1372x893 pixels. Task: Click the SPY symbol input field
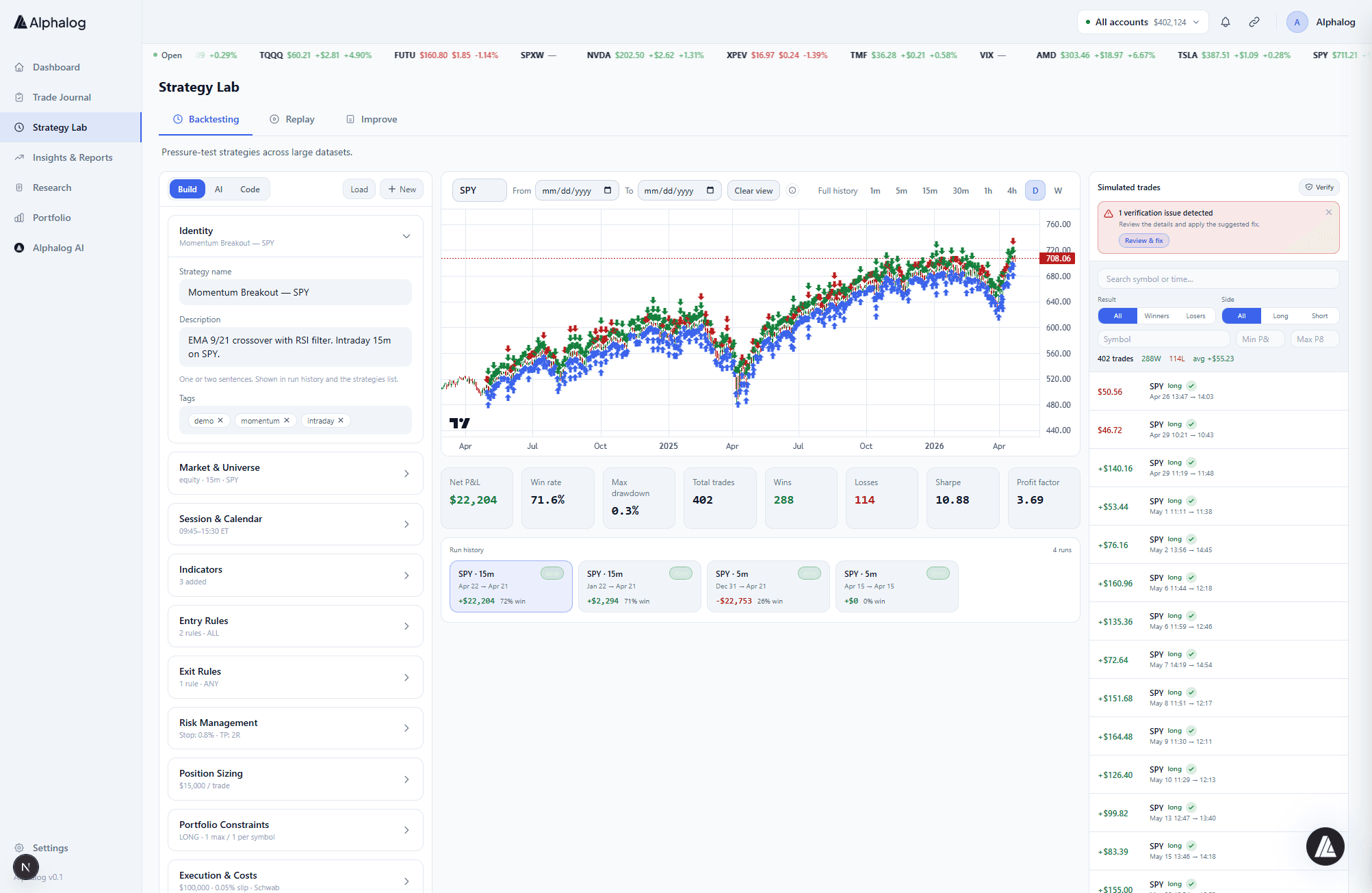pos(479,190)
